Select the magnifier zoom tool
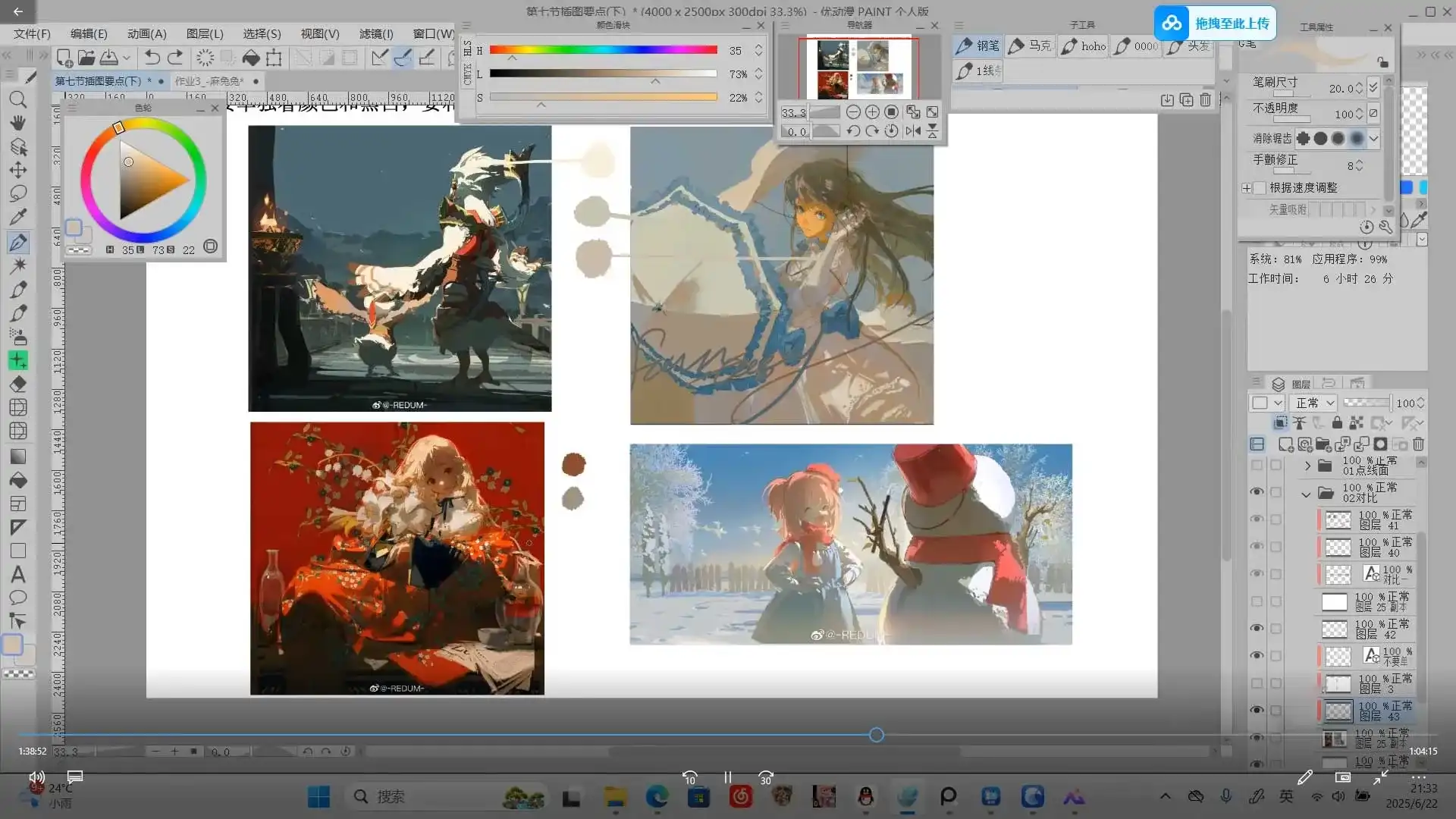The image size is (1456, 819). tap(18, 99)
